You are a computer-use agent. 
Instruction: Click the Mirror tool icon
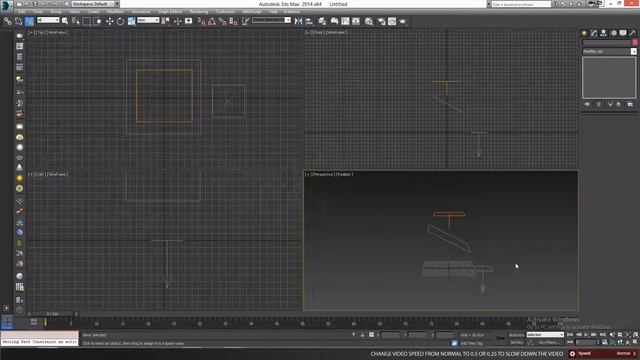click(x=298, y=21)
